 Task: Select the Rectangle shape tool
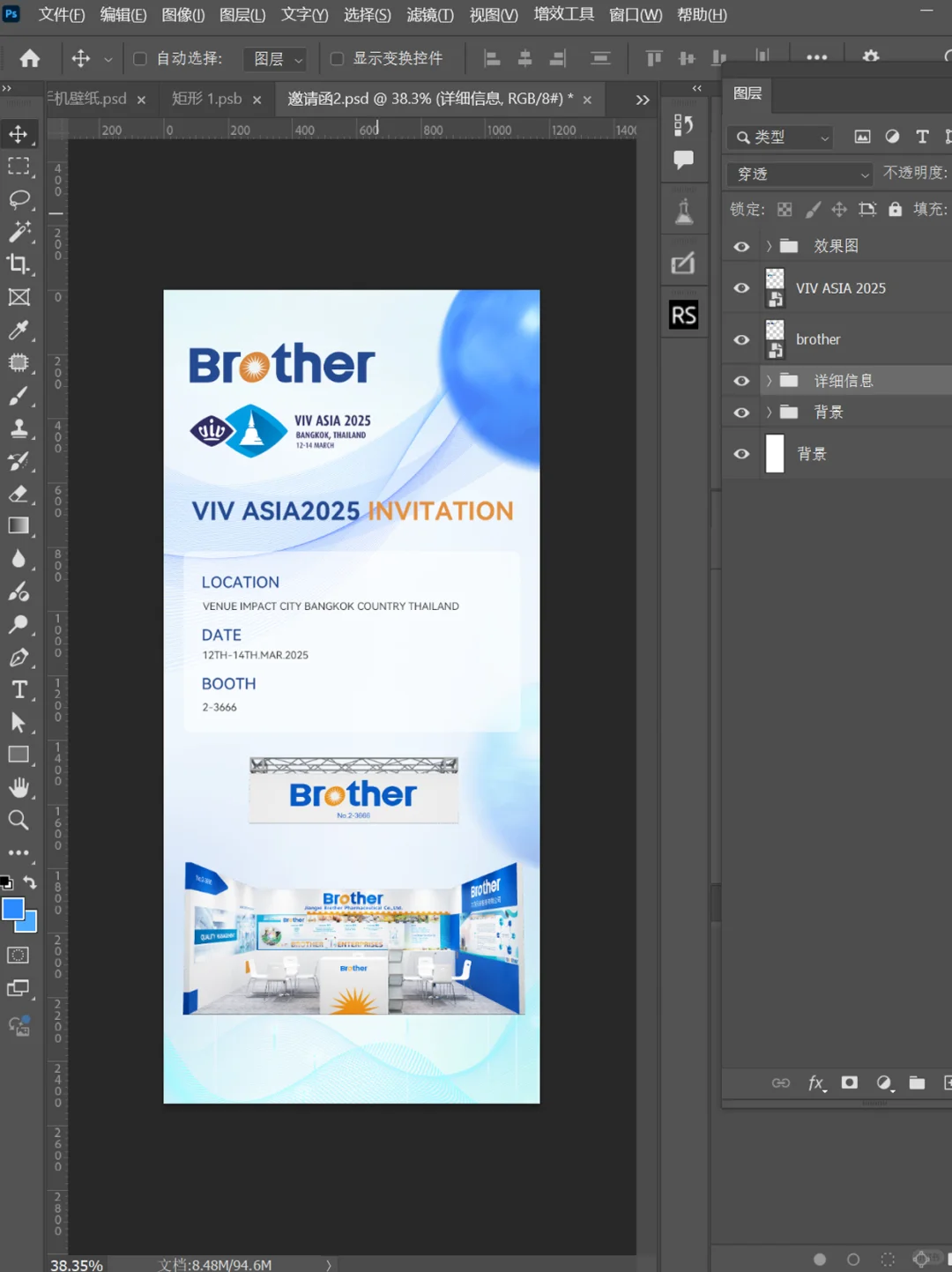(19, 755)
